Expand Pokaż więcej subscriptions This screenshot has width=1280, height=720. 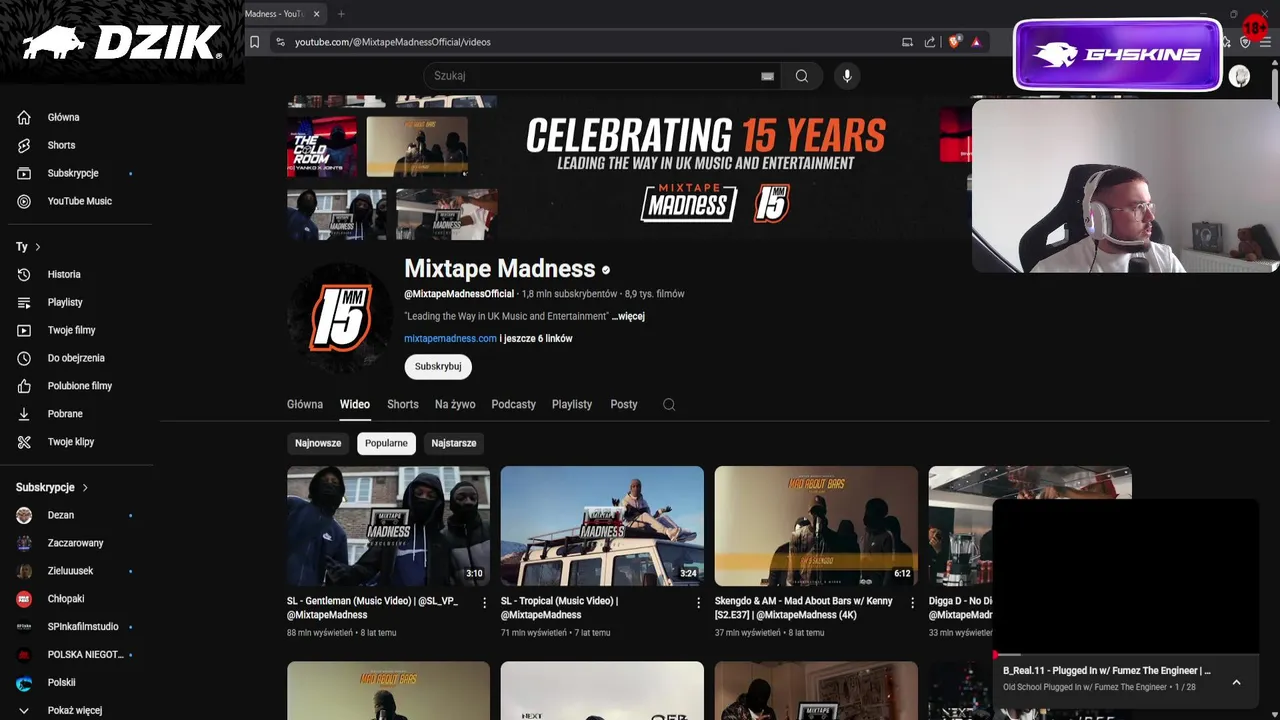click(76, 710)
